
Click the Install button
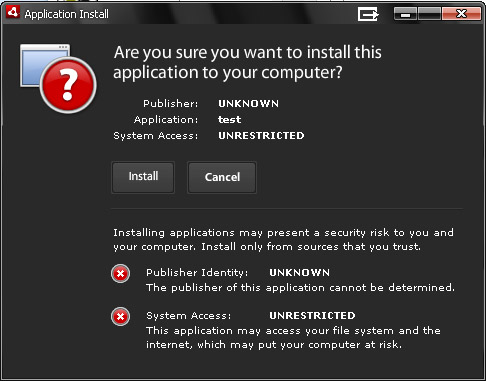[x=143, y=177]
